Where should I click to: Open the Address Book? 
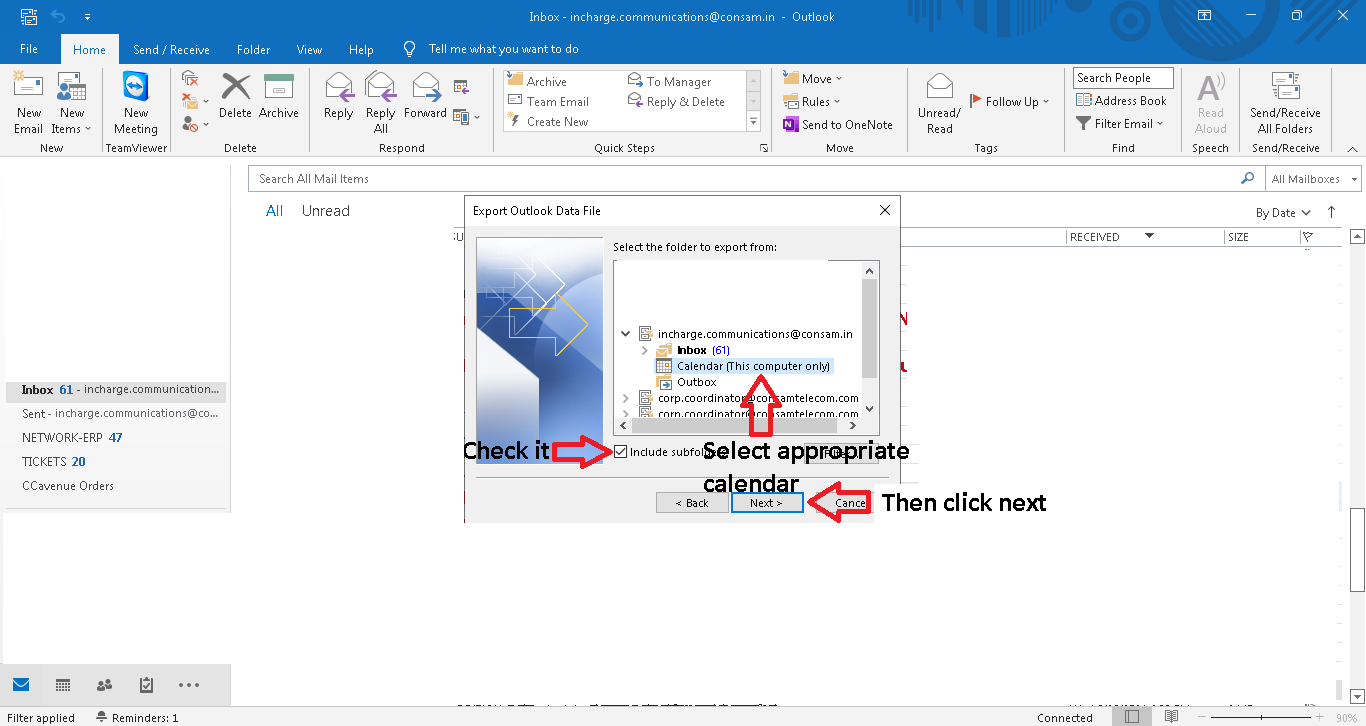1121,101
